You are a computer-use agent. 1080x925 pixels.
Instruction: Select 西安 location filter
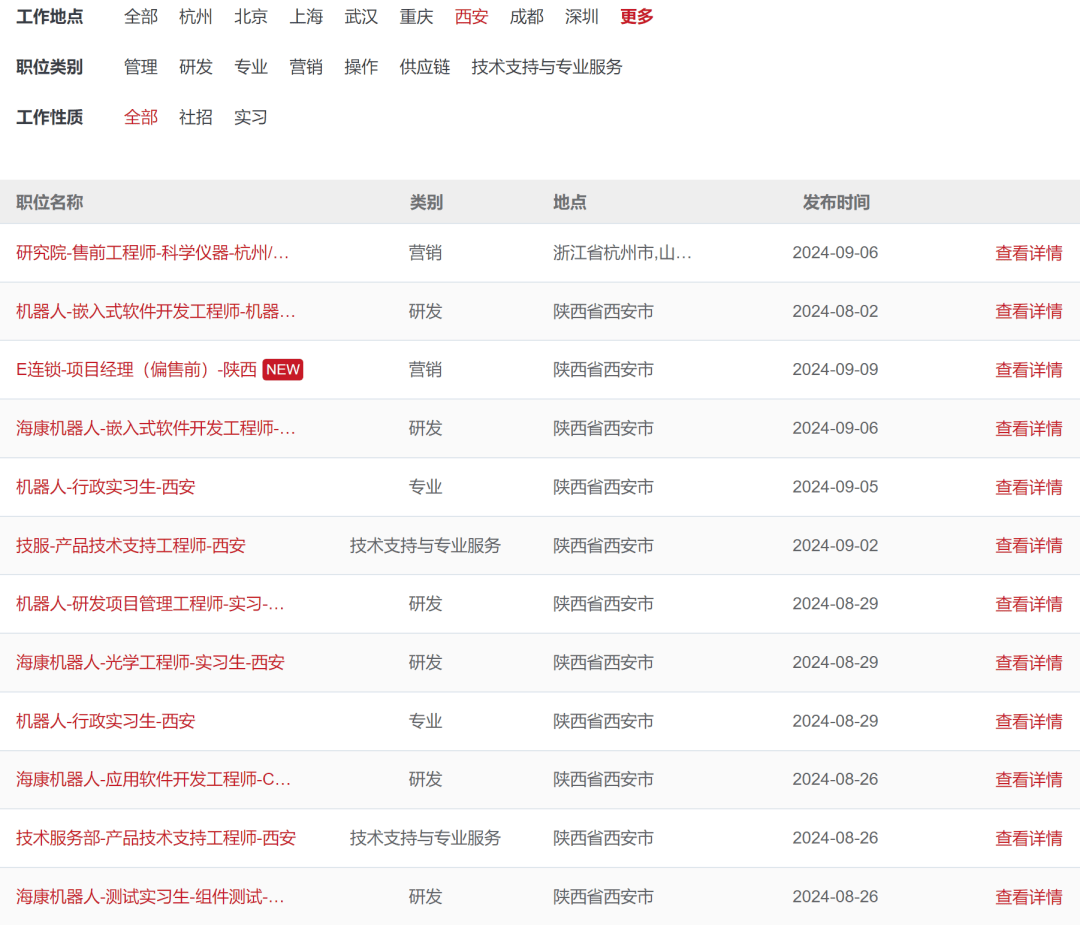click(x=471, y=17)
